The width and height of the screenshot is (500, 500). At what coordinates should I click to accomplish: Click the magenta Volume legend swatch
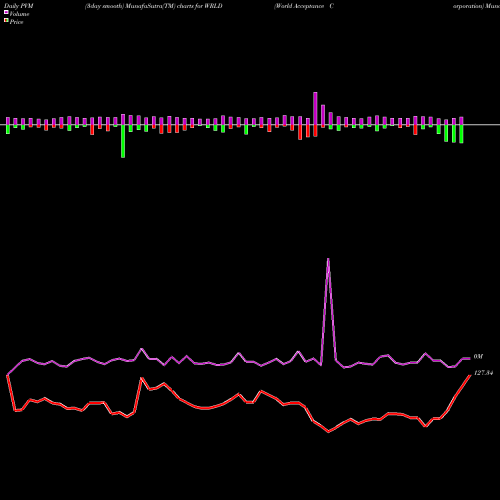[x=6, y=13]
